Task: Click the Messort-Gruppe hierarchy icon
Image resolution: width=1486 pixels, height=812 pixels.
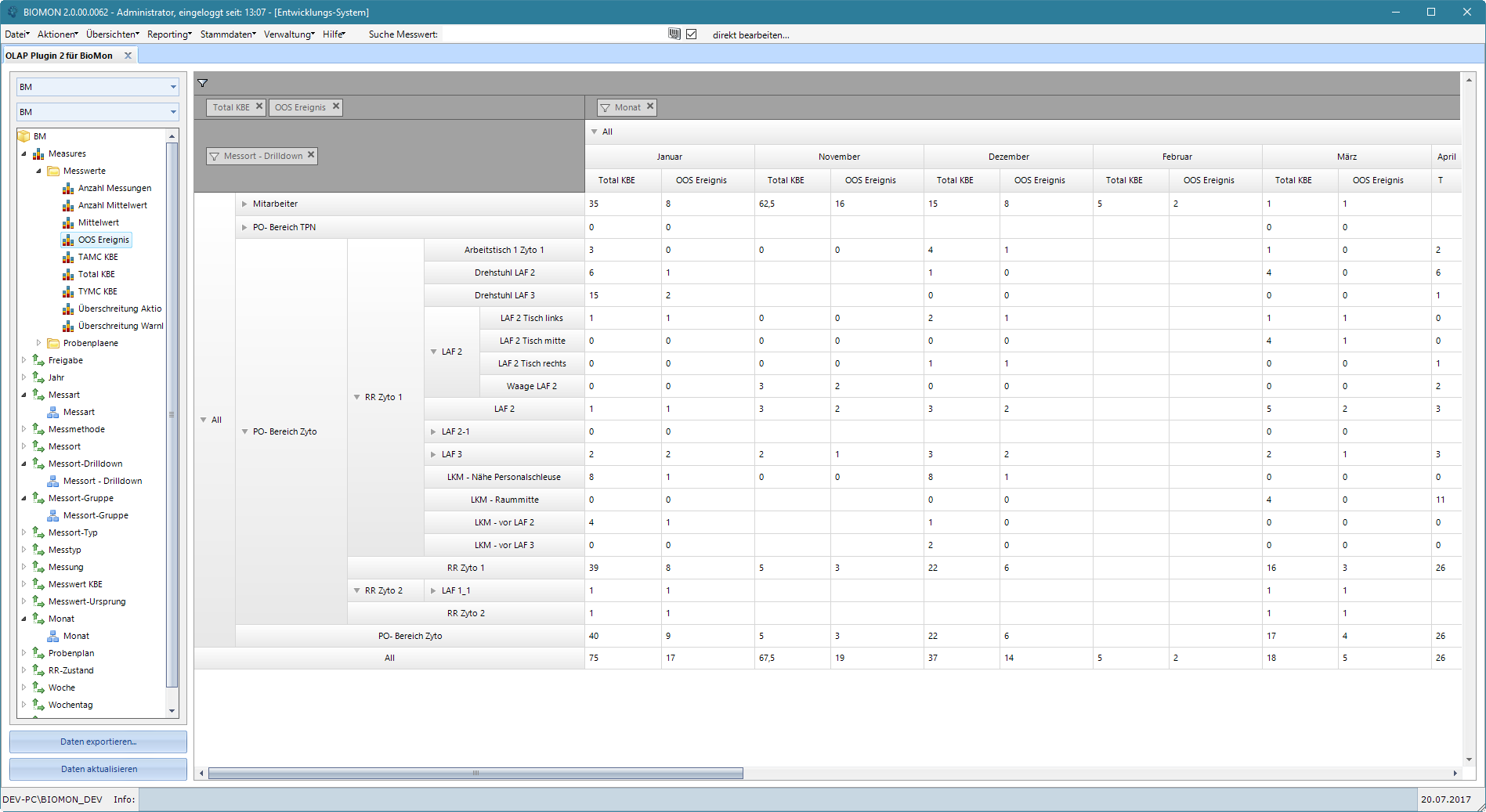Action: pos(53,515)
